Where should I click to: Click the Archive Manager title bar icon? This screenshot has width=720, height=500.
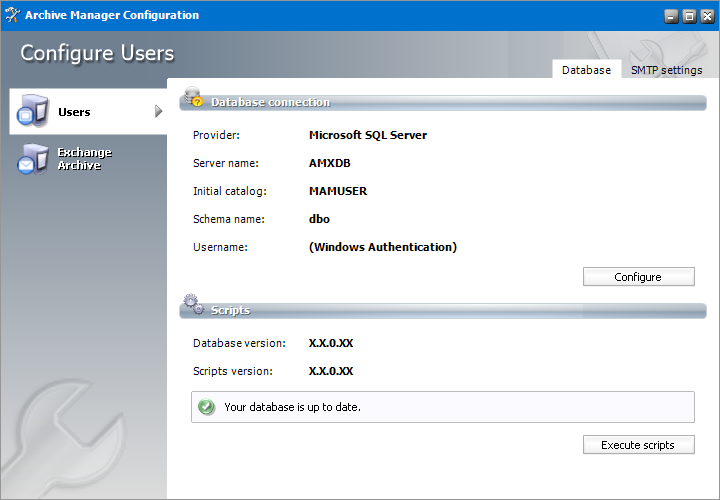pyautogui.click(x=12, y=15)
